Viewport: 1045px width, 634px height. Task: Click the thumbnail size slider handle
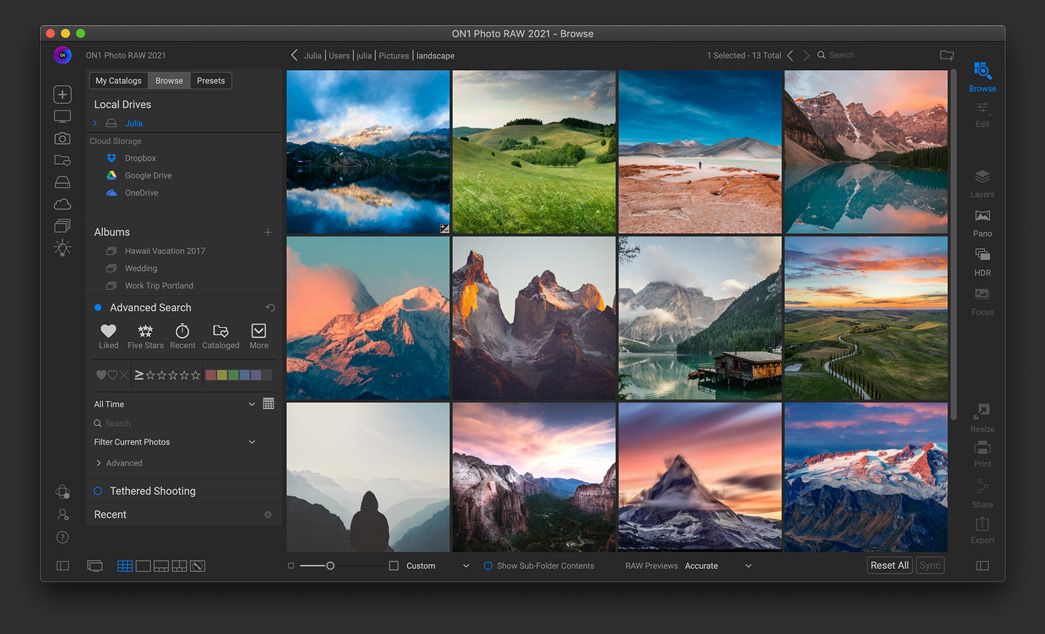(x=330, y=565)
